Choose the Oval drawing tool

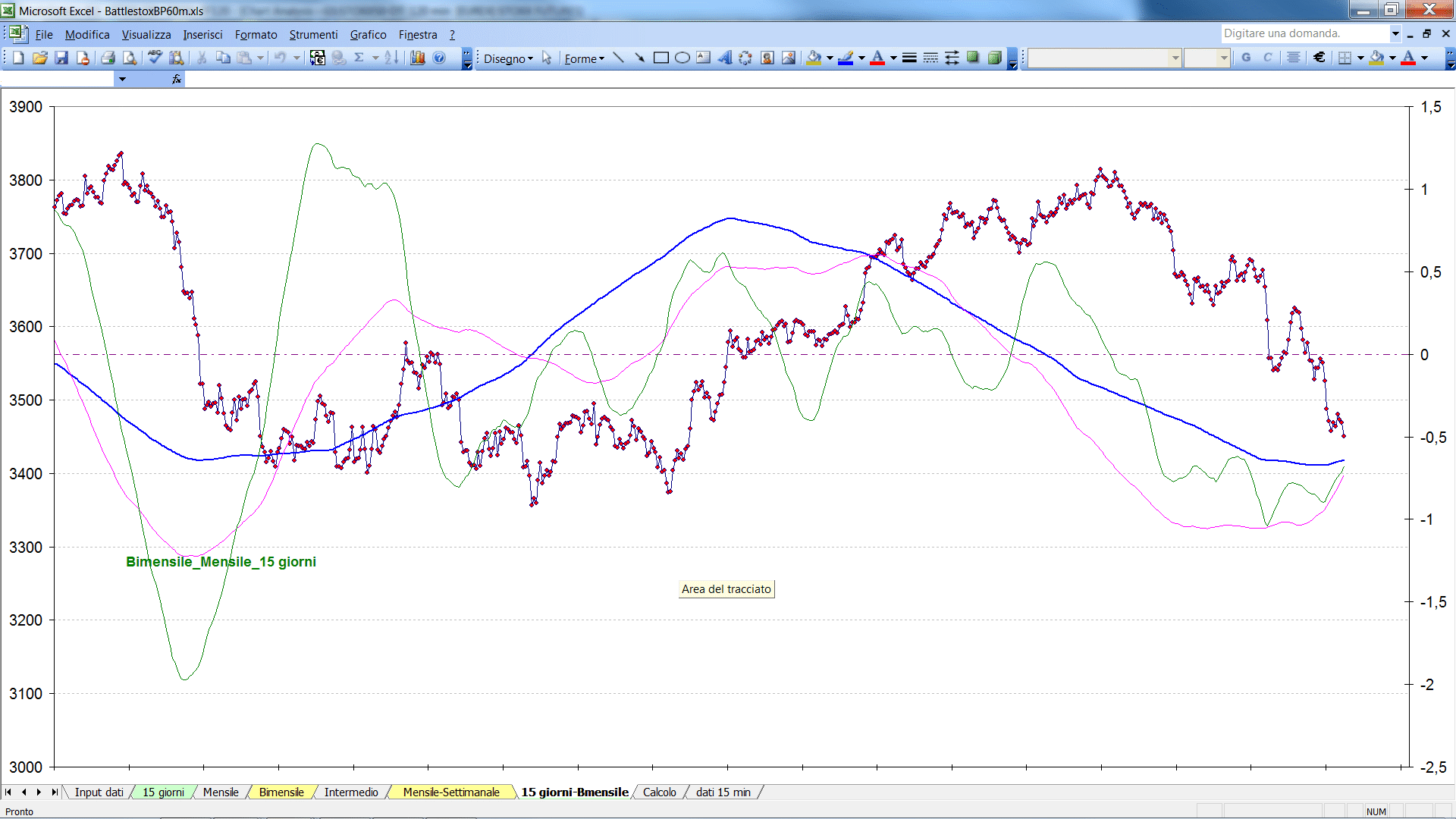(682, 58)
